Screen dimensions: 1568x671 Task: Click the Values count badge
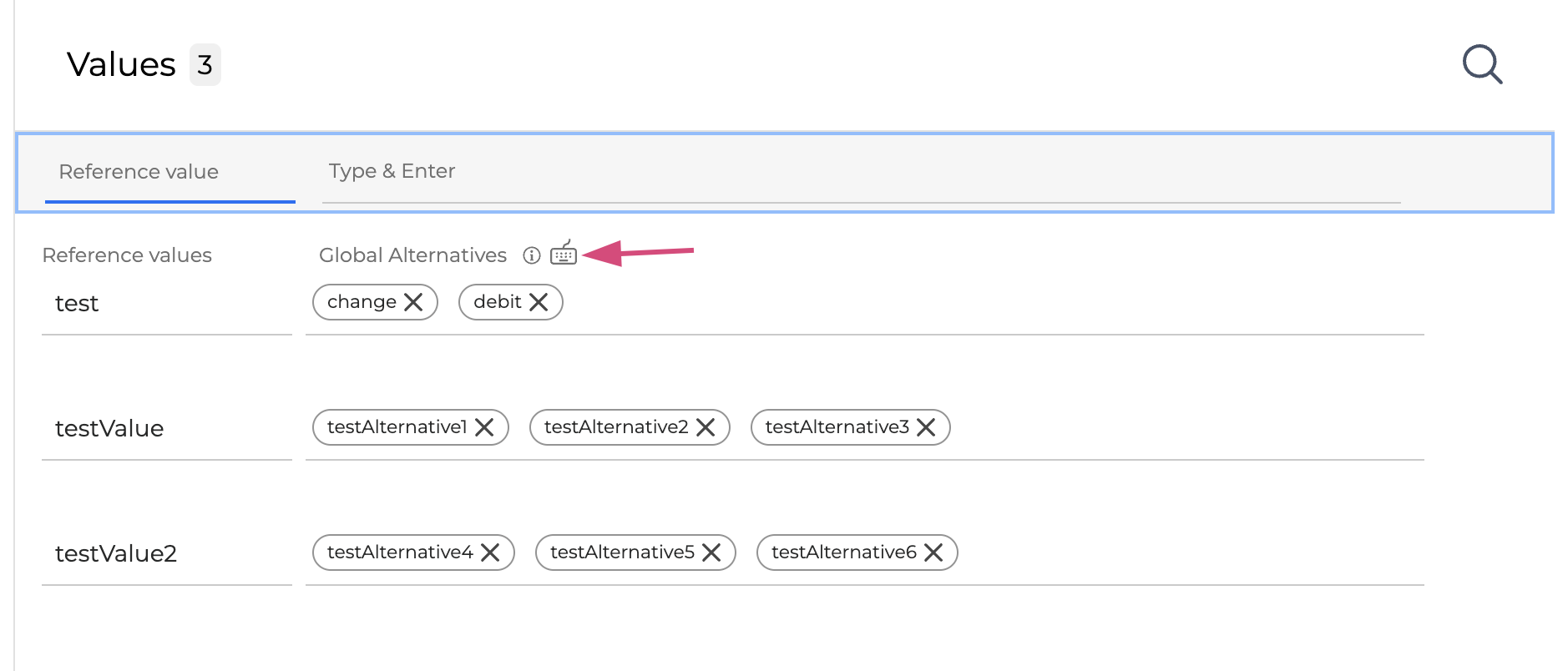pyautogui.click(x=205, y=65)
